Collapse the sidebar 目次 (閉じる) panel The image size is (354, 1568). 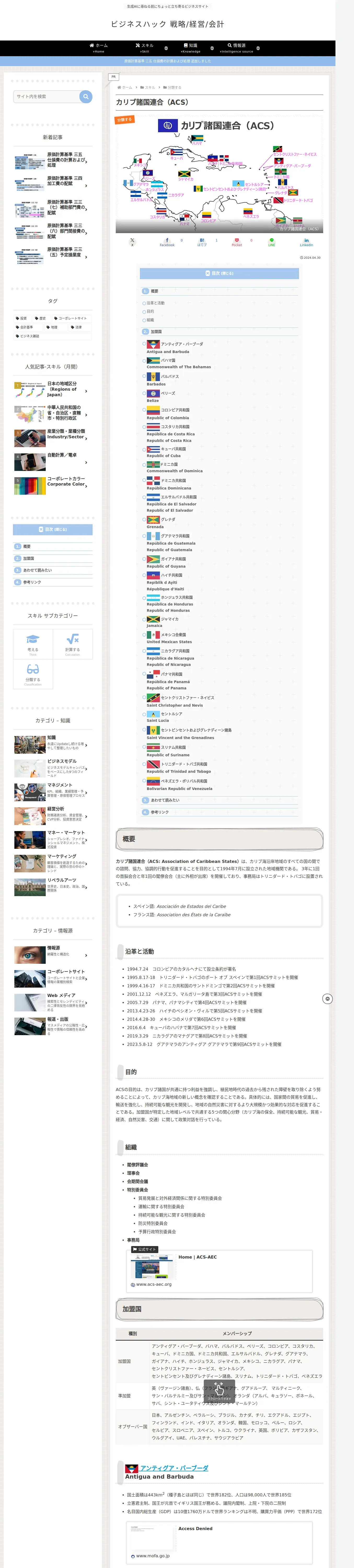tap(53, 529)
